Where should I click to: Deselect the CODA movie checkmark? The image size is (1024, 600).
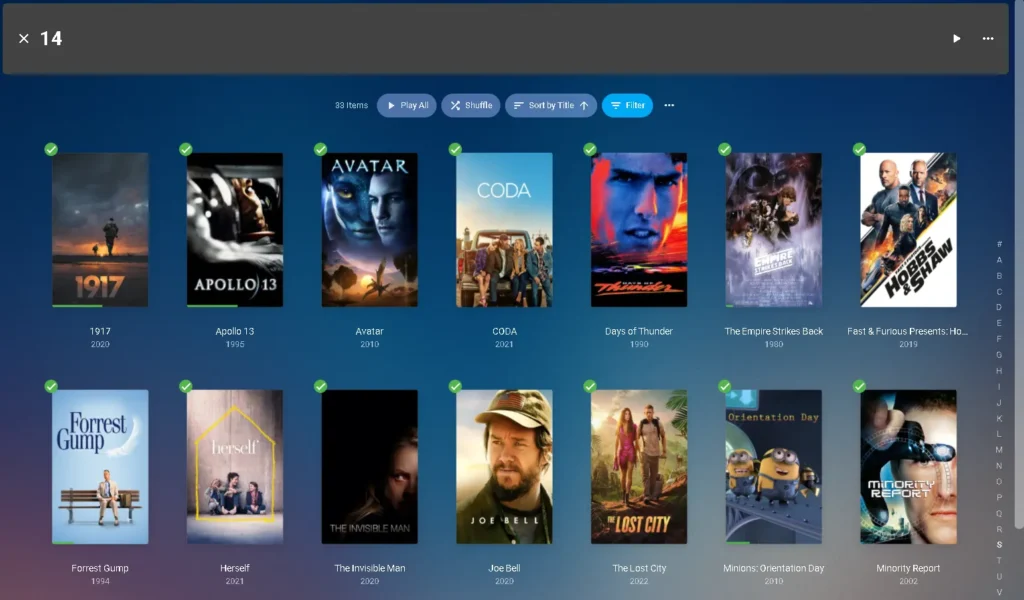coord(455,150)
